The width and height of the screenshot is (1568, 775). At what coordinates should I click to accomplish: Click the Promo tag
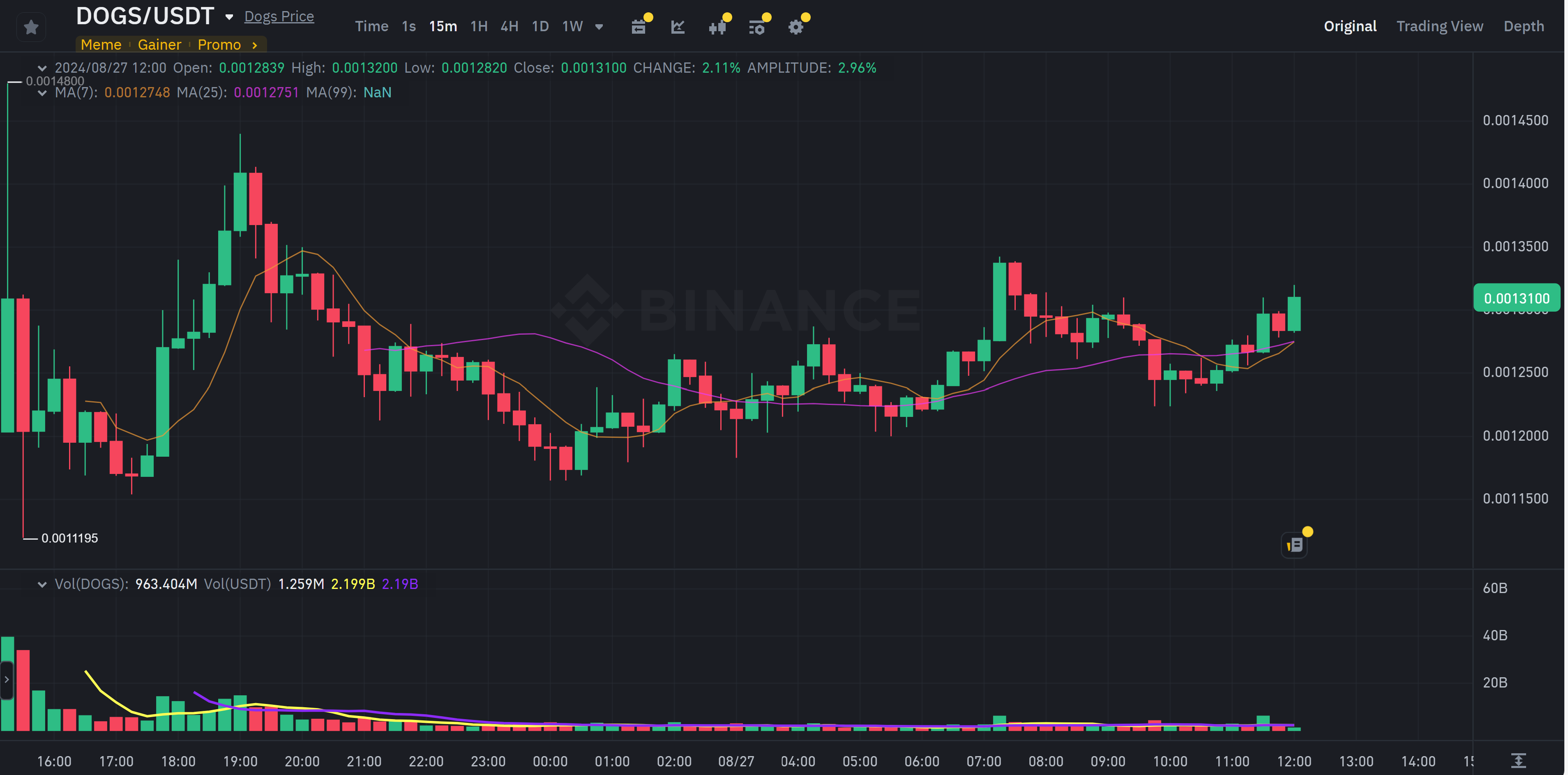pyautogui.click(x=219, y=44)
